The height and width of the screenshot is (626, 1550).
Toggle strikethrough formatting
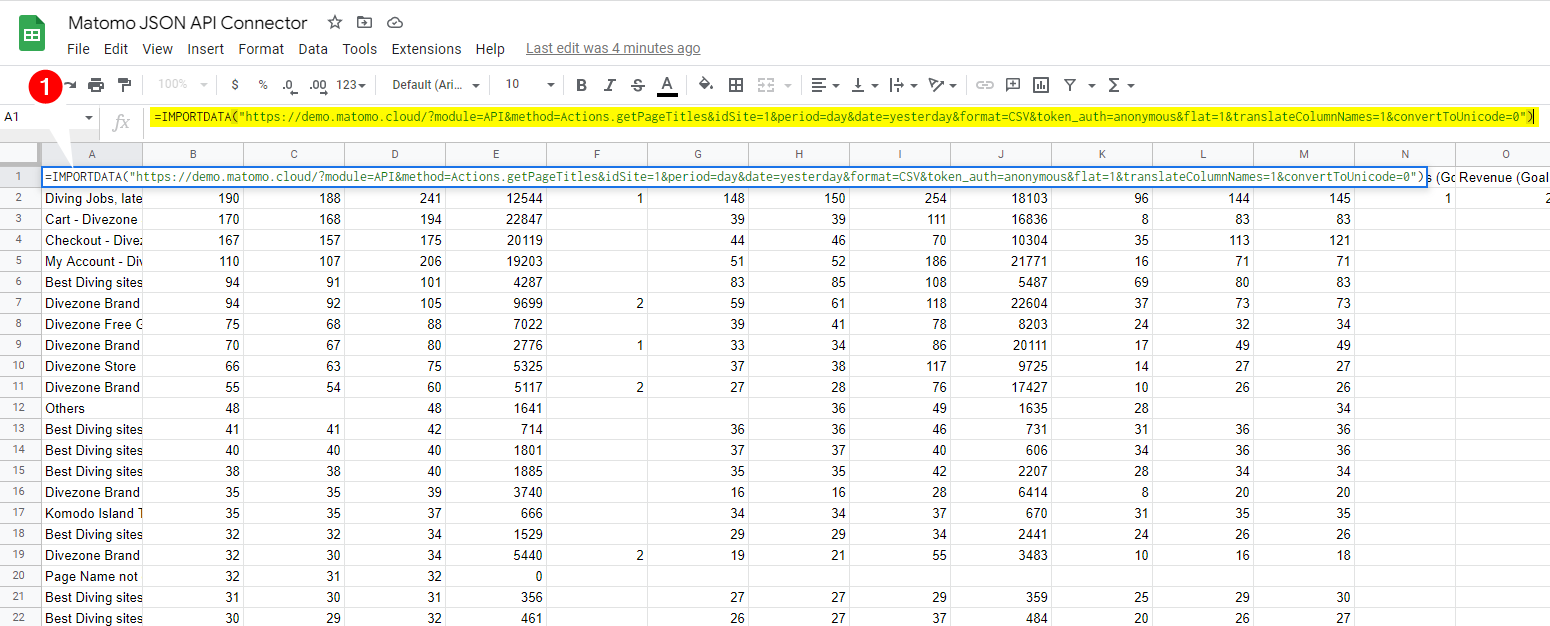(x=637, y=85)
